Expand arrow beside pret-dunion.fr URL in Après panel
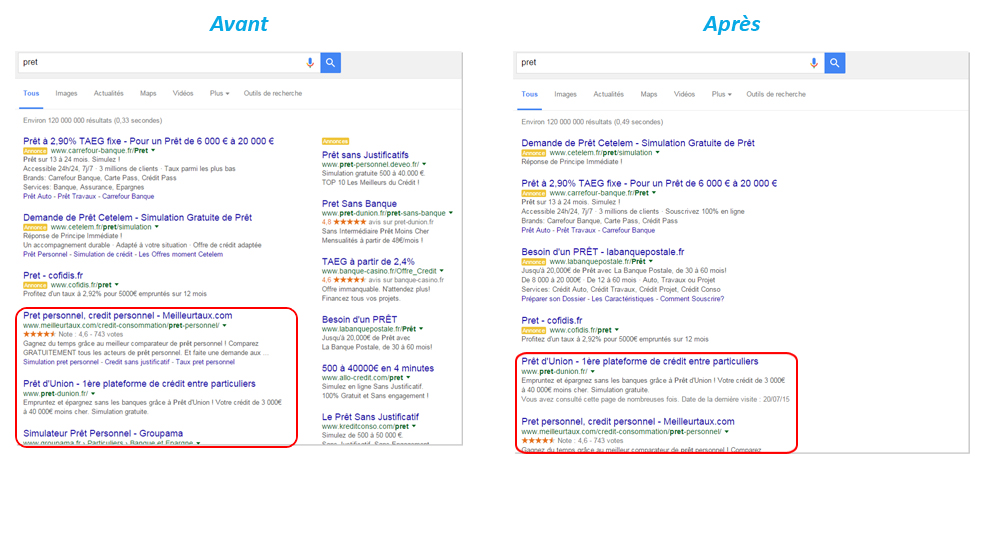The image size is (993, 556). click(x=593, y=372)
